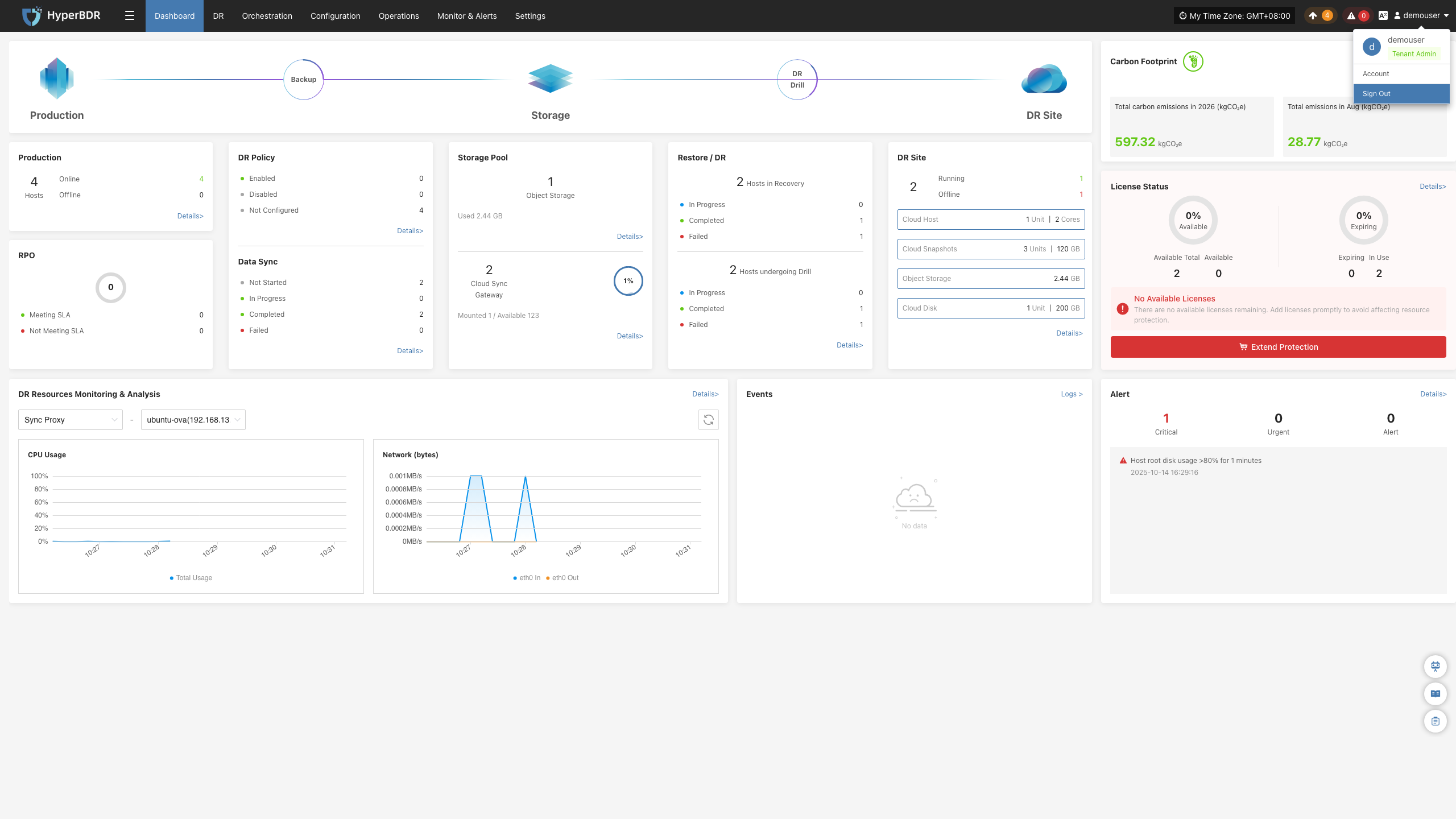Click the My Time Zone GMT+08:00 box
The image size is (1456, 819).
click(x=1234, y=16)
